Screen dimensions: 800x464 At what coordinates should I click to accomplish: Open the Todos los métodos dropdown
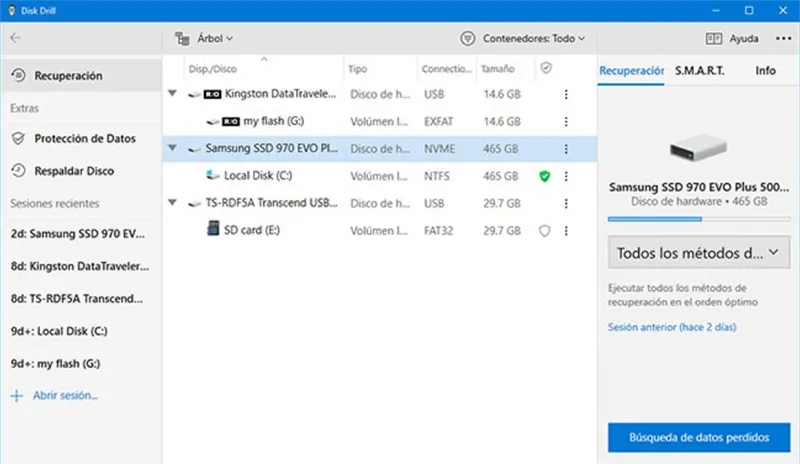698,252
